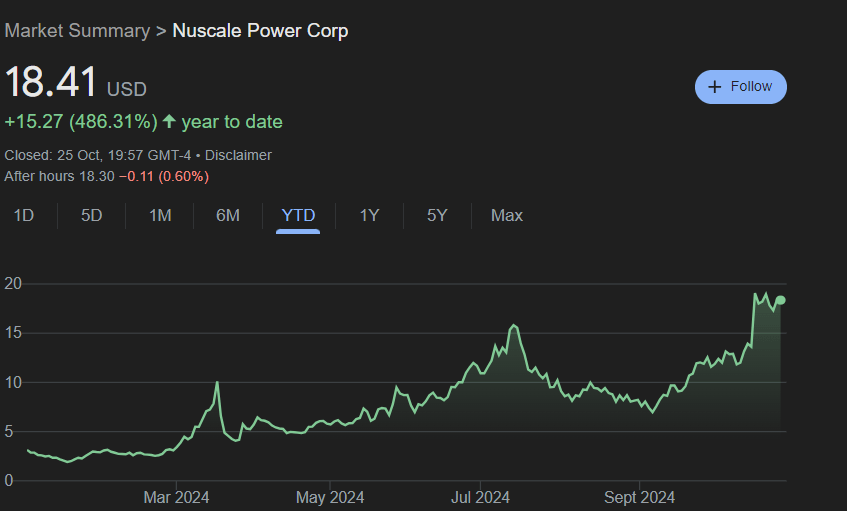Select the 1D time range tab
The width and height of the screenshot is (847, 511).
pyautogui.click(x=24, y=216)
